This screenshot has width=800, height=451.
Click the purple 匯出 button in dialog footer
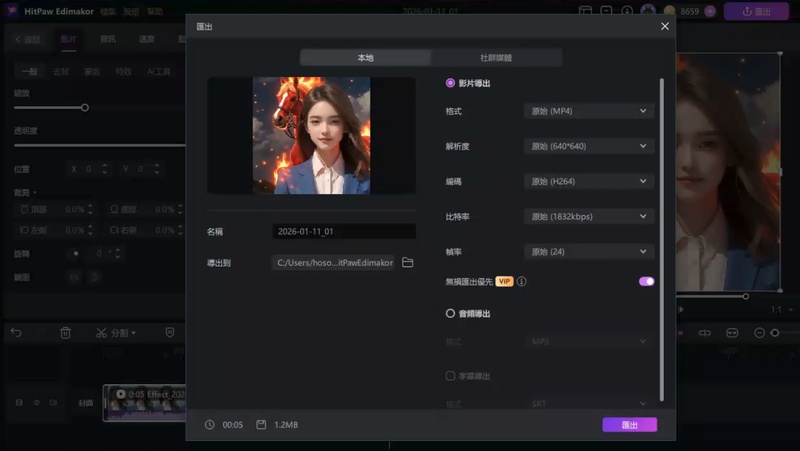pos(630,425)
